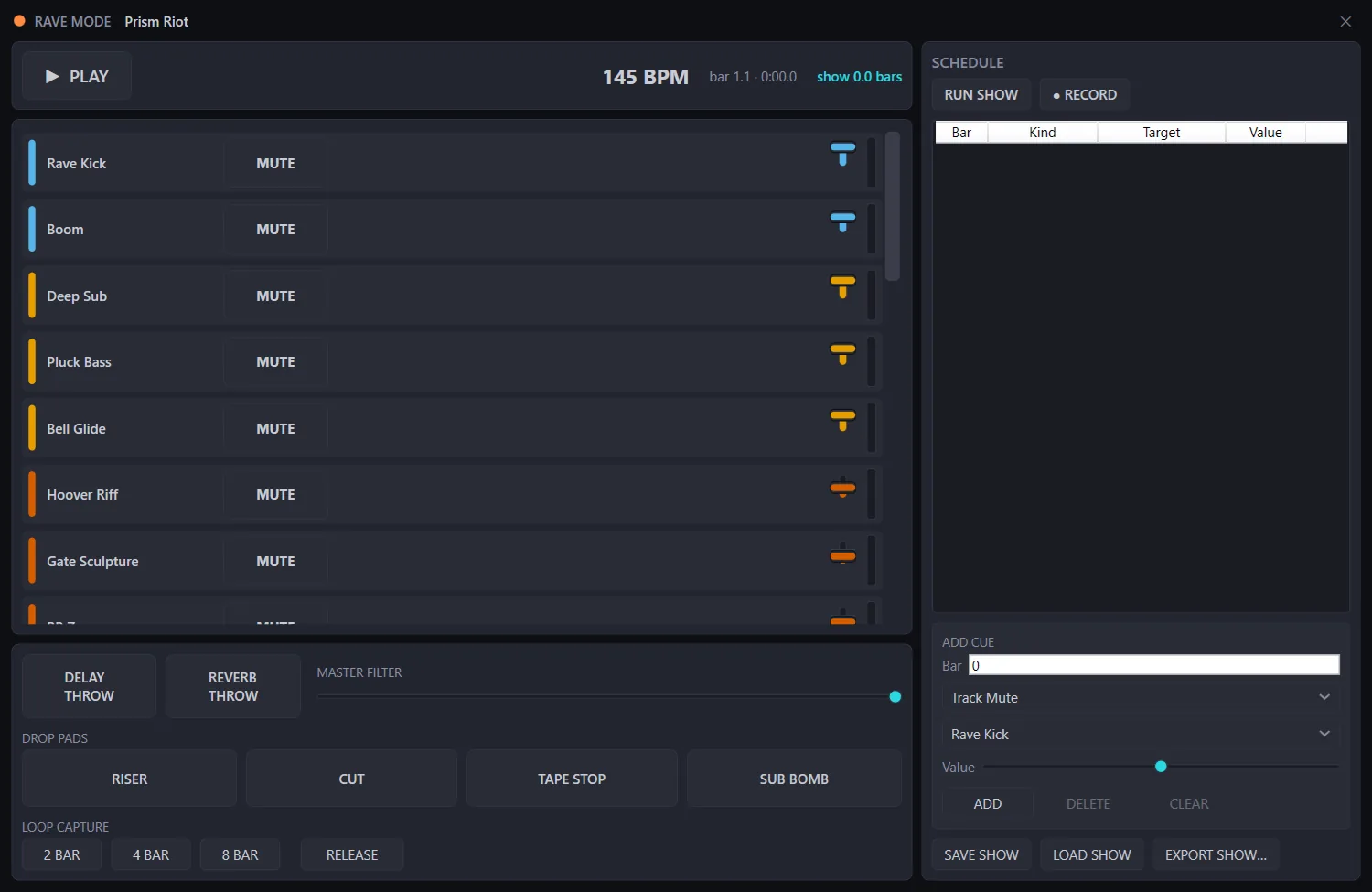Screen dimensions: 1372x892
Task: Mute the Rave Kick track
Action: [275, 163]
